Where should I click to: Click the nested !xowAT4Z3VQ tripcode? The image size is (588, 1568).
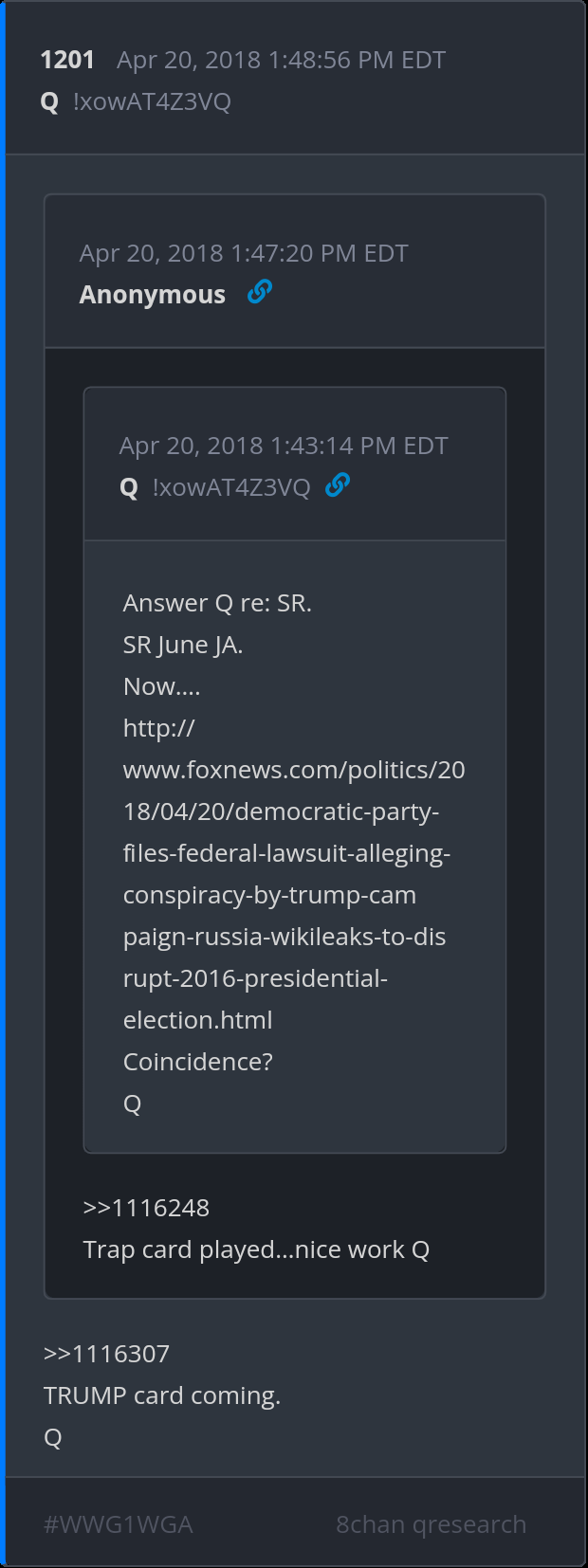[231, 487]
